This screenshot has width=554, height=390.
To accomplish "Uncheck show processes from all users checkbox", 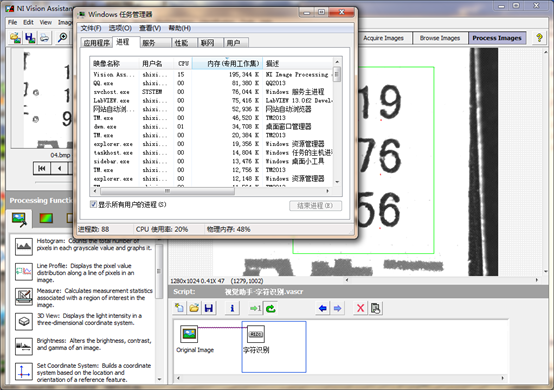I will (93, 204).
